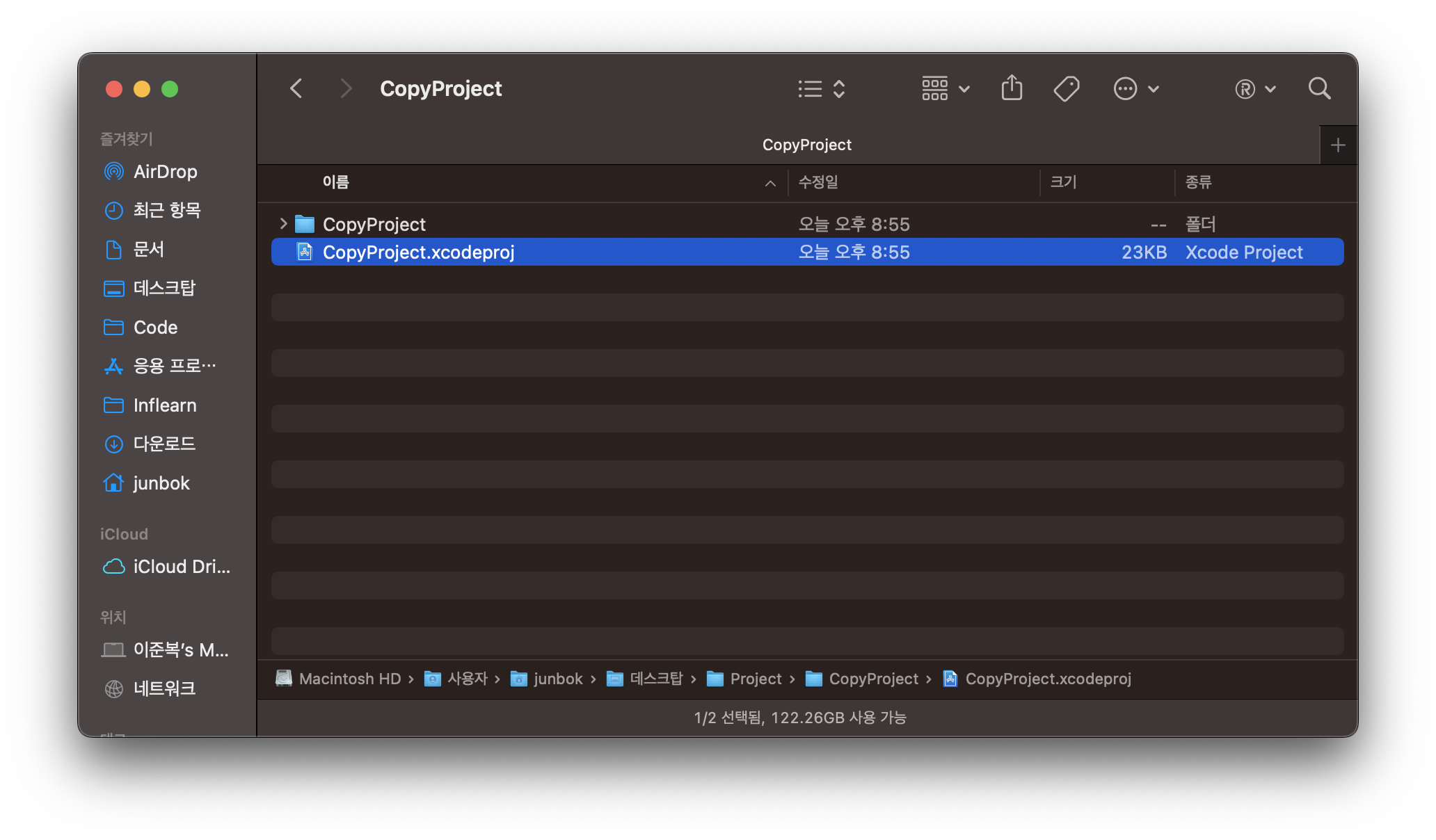Add a new tab with plus button
Screen dimensions: 1436x840
1337,145
